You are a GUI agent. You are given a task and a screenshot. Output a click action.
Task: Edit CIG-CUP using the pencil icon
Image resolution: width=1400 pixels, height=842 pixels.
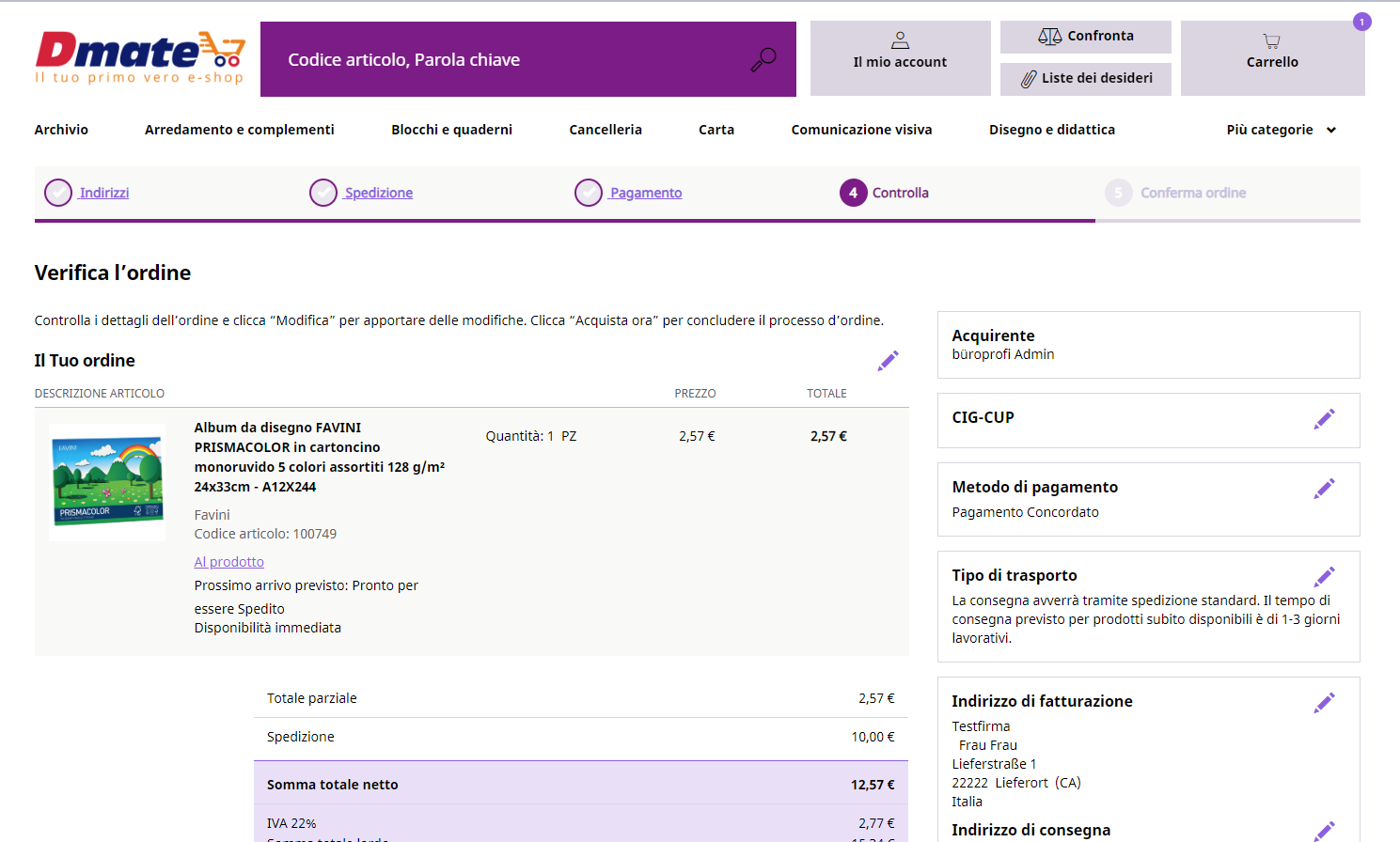1325,419
